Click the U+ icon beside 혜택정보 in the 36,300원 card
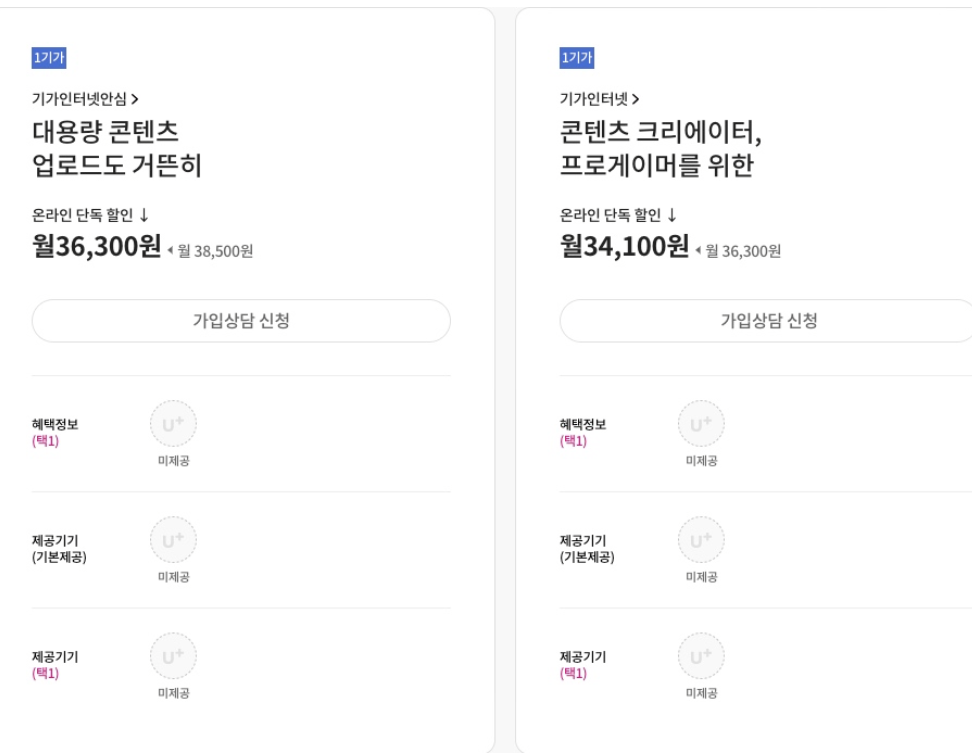Viewport: 972px width, 754px height. pos(173,424)
